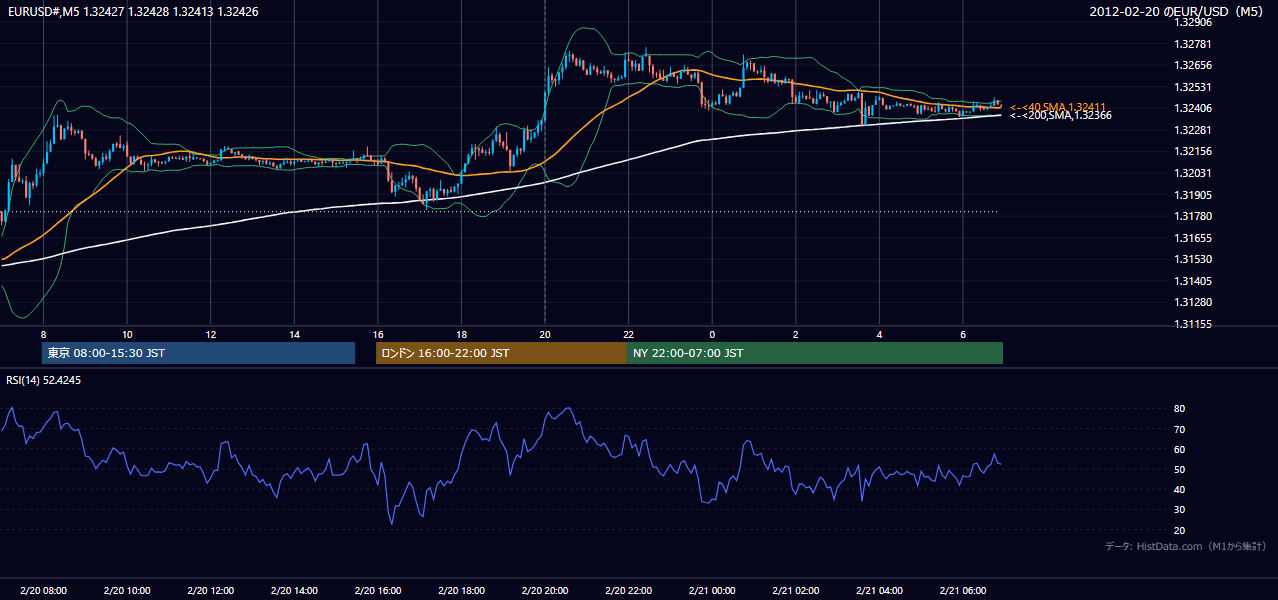Screen dimensions: 1278x600
Task: Click the 2/21 06:00 time label
Action: tap(962, 591)
